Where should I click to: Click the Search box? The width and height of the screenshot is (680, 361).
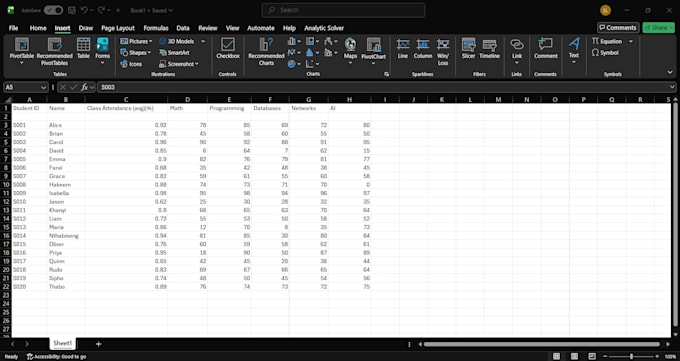pos(343,10)
